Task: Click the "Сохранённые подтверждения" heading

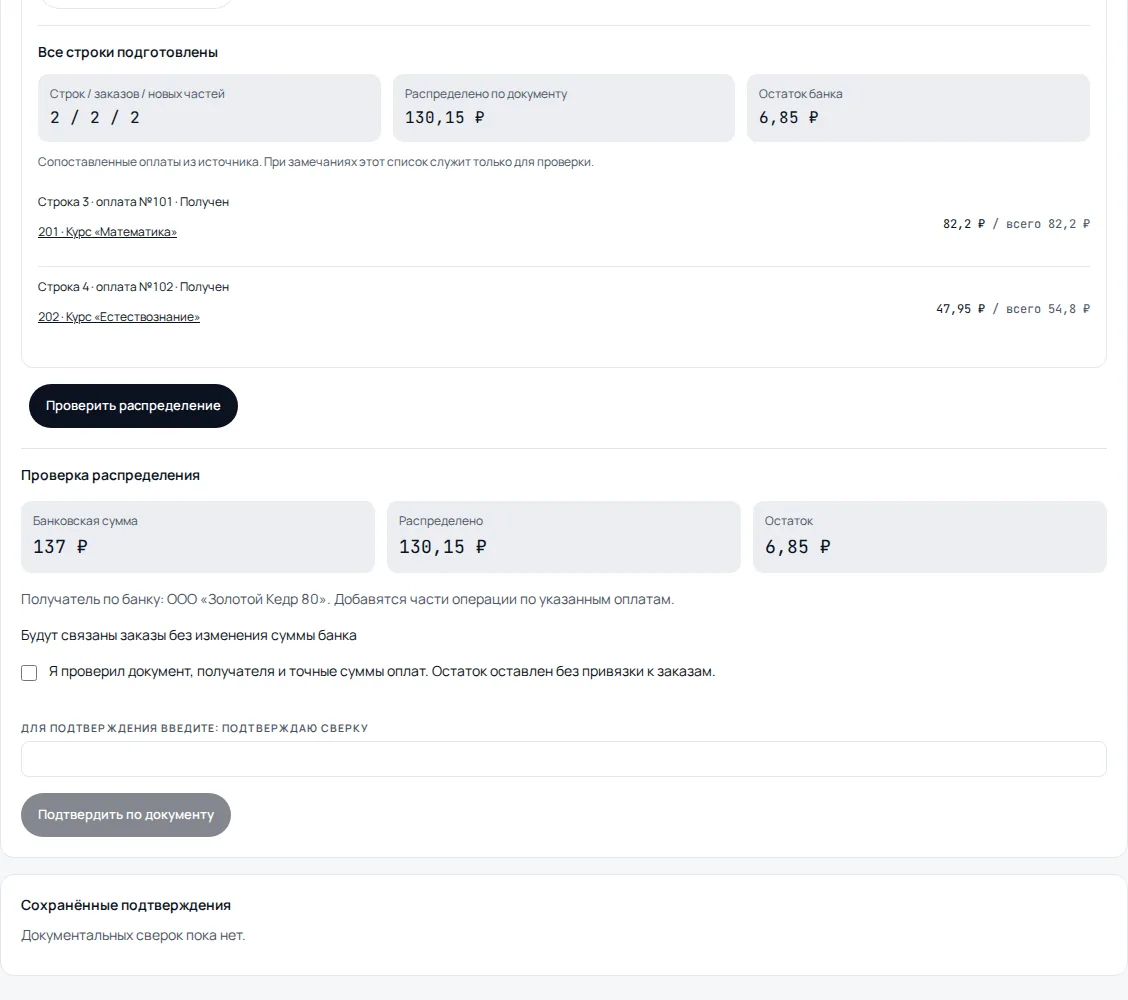Action: coord(126,905)
